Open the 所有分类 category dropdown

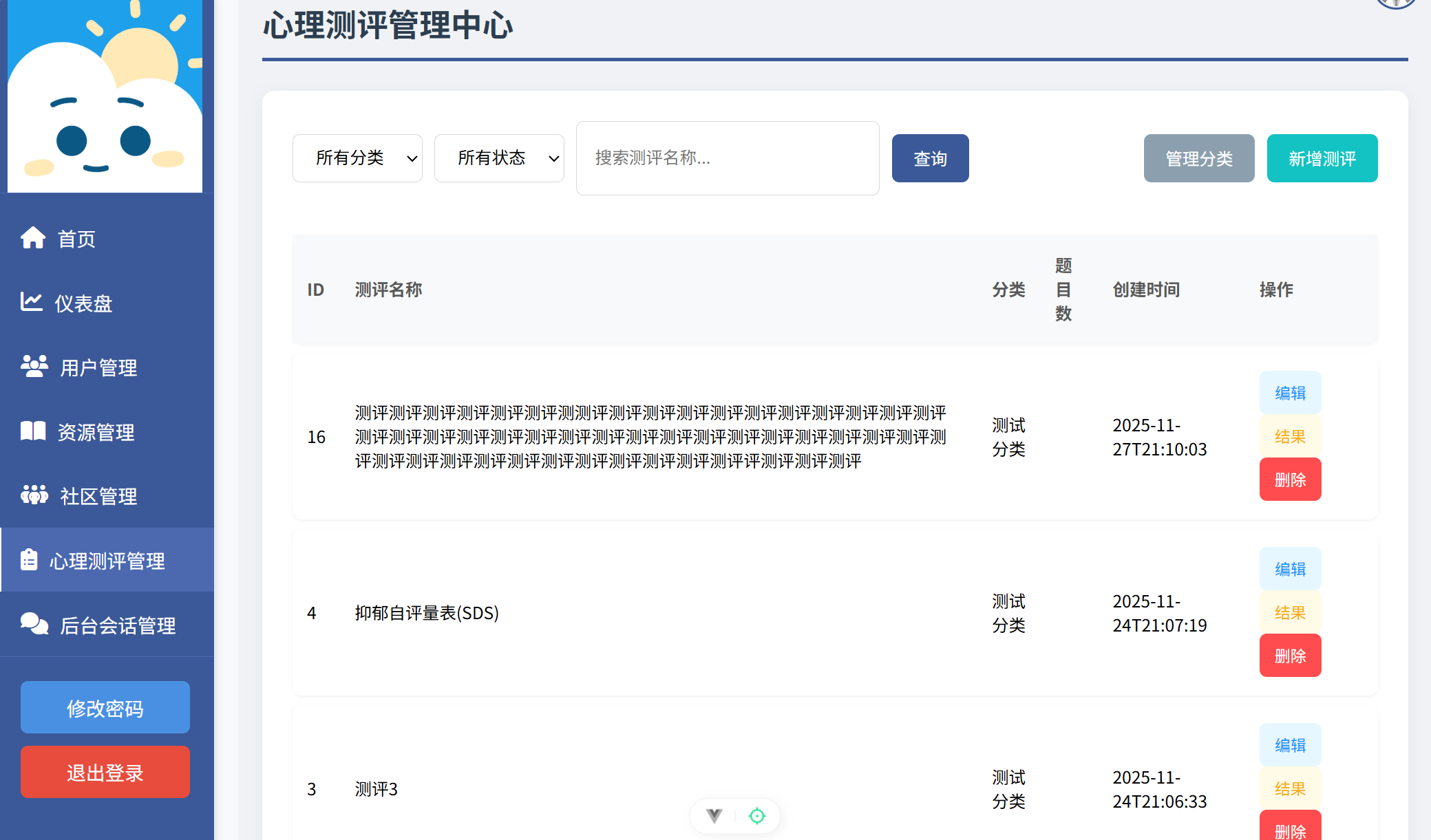coord(357,158)
